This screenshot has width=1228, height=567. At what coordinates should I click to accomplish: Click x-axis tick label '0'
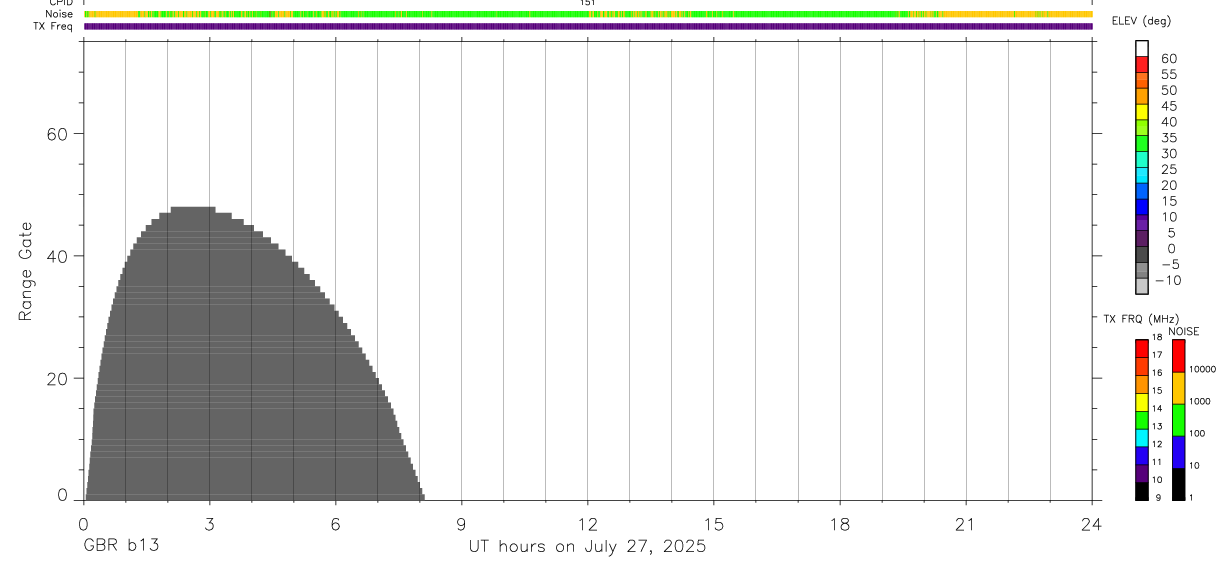(x=84, y=524)
